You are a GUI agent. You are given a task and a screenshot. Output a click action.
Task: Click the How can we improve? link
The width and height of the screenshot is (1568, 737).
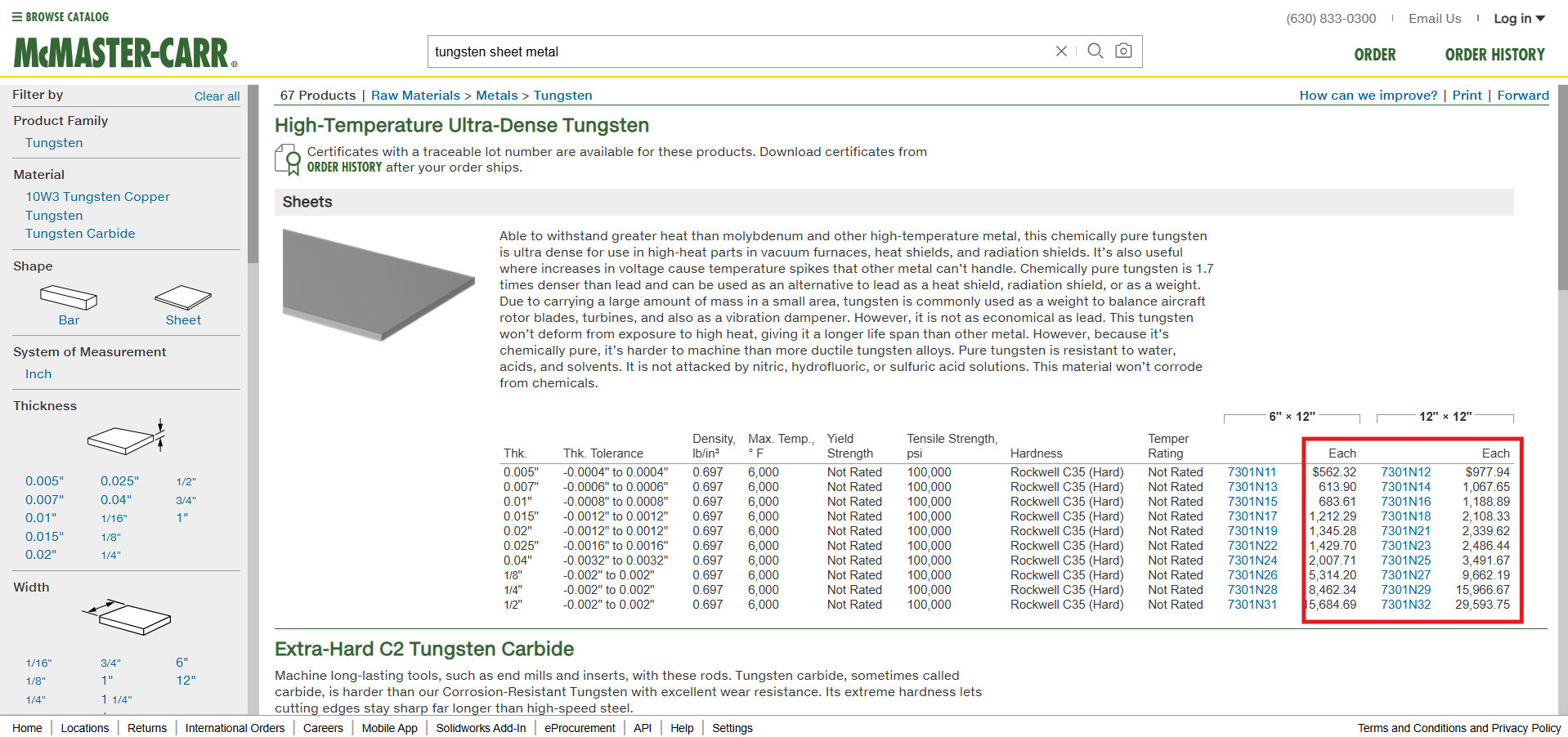(1368, 96)
